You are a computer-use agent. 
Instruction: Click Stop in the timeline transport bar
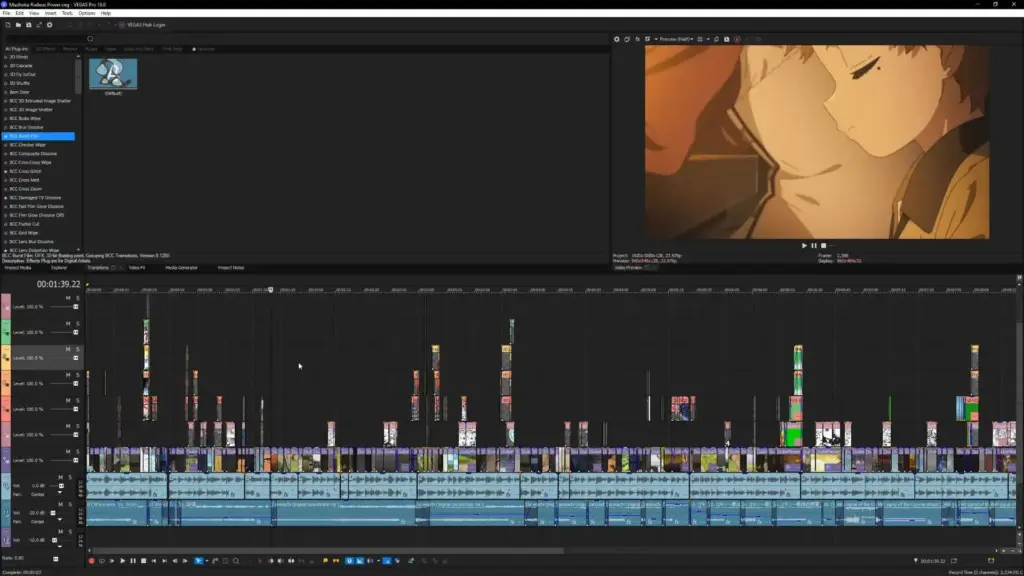click(144, 561)
